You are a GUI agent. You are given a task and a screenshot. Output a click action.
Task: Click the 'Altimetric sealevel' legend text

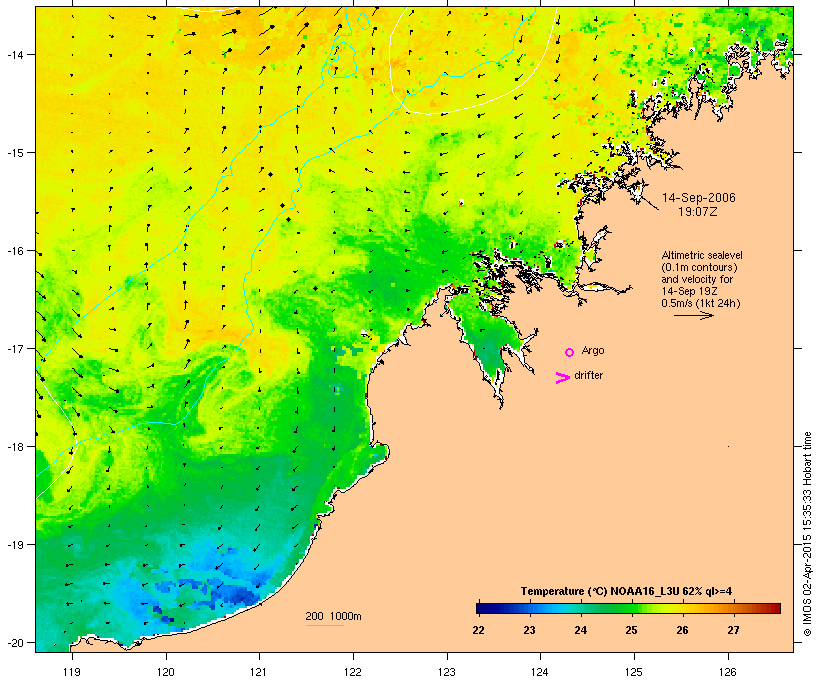point(702,255)
